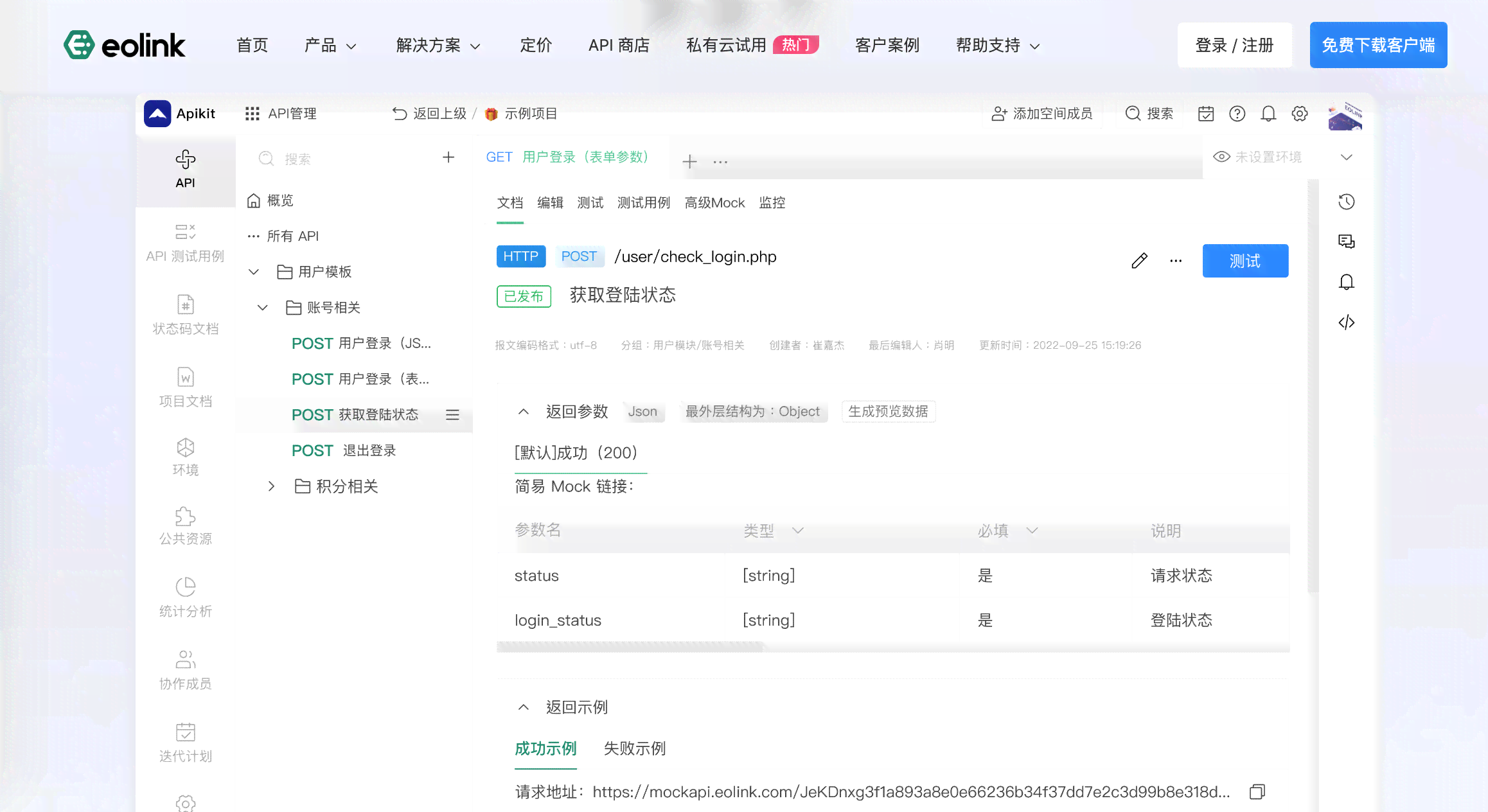The width and height of the screenshot is (1488, 812).
Task: Switch to the 监控 tab
Action: (772, 203)
